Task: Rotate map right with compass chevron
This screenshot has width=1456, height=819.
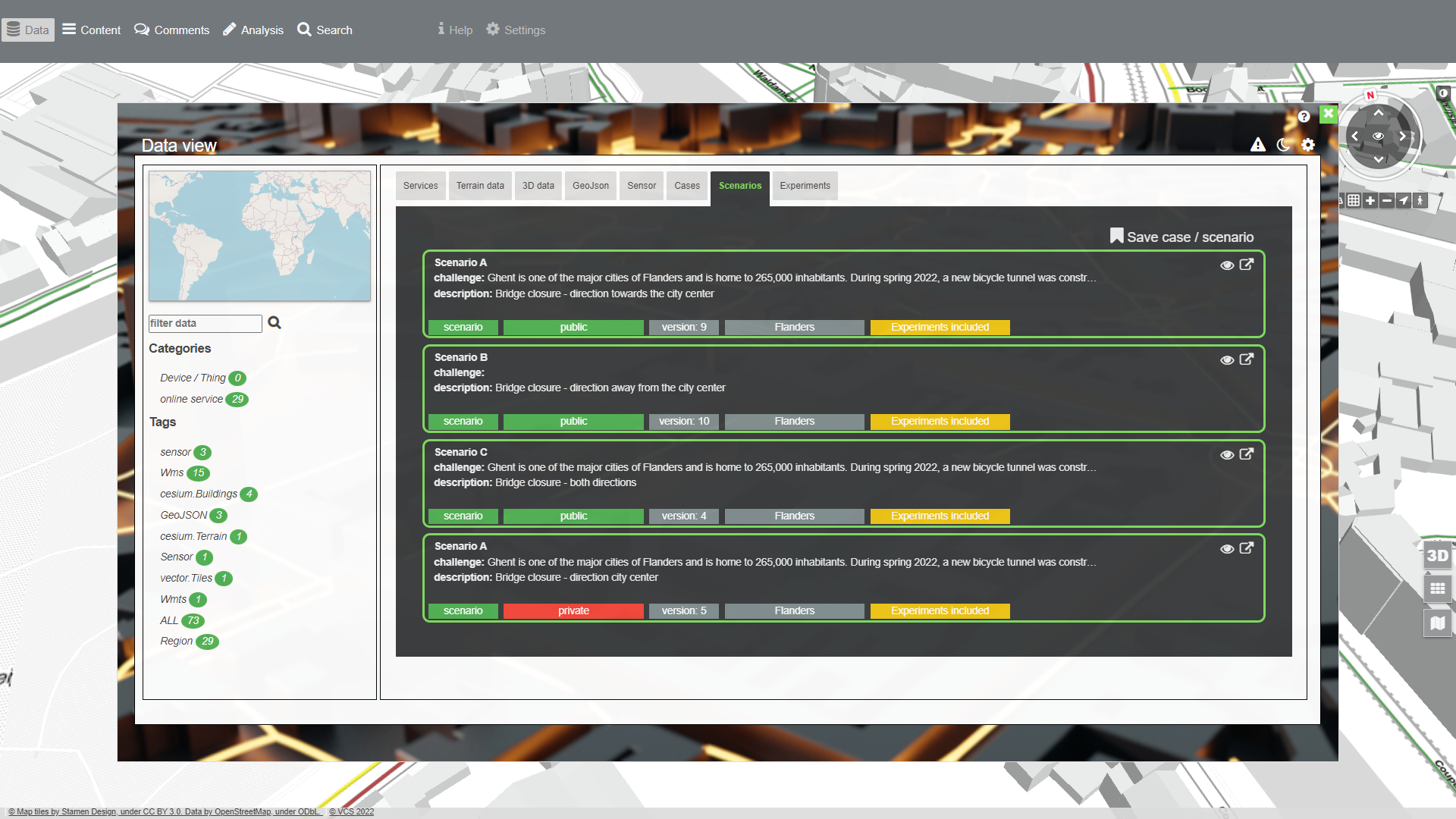Action: (1403, 136)
